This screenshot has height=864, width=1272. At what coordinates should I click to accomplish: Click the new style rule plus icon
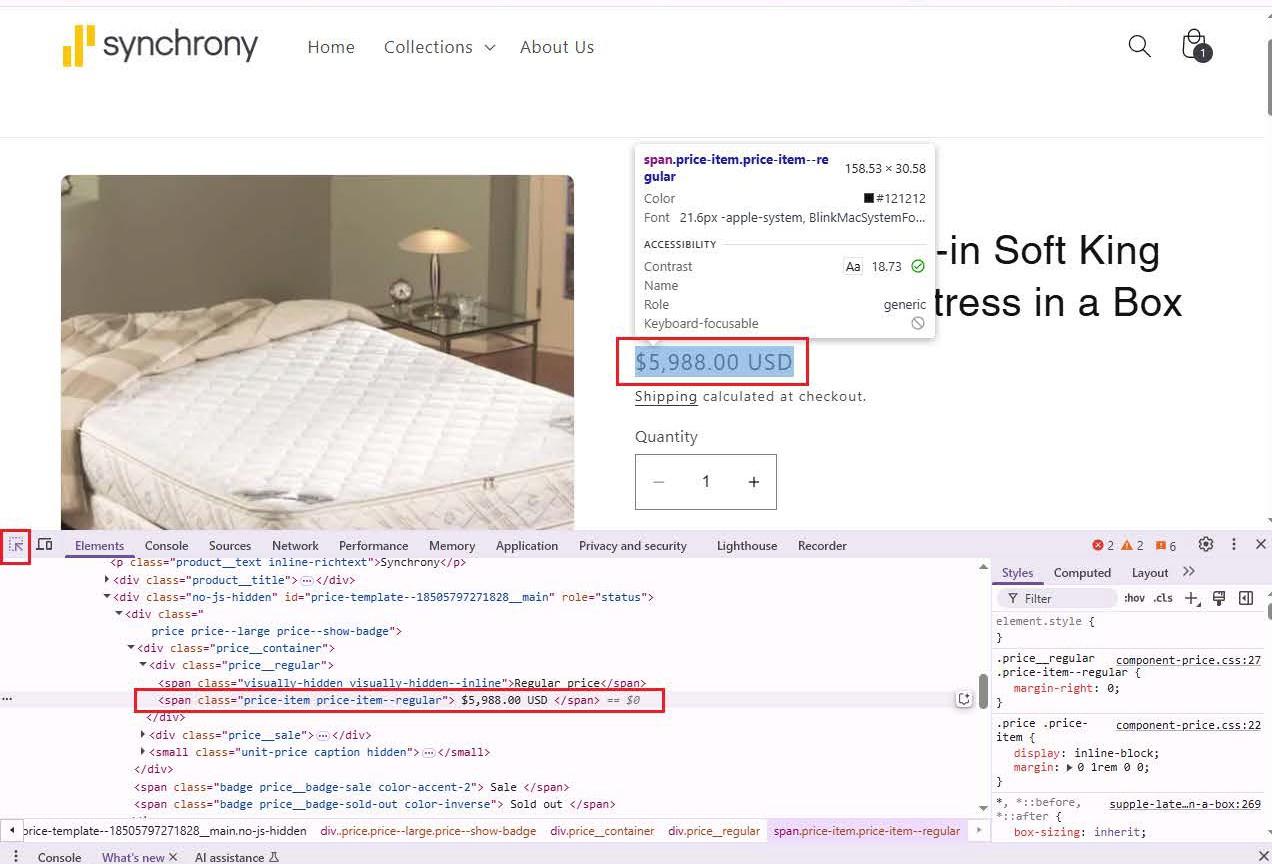1190,598
